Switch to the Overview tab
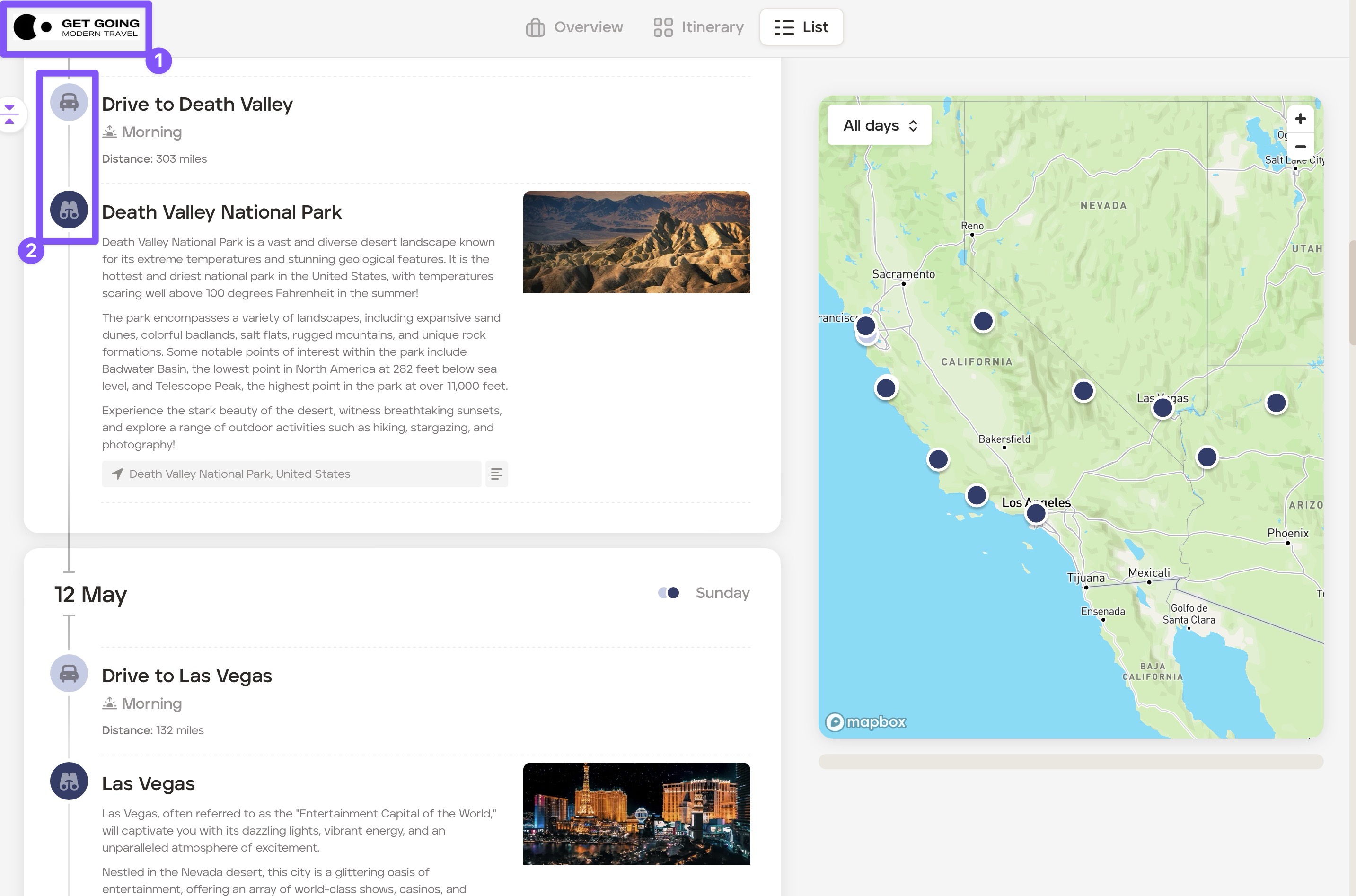 coord(574,27)
